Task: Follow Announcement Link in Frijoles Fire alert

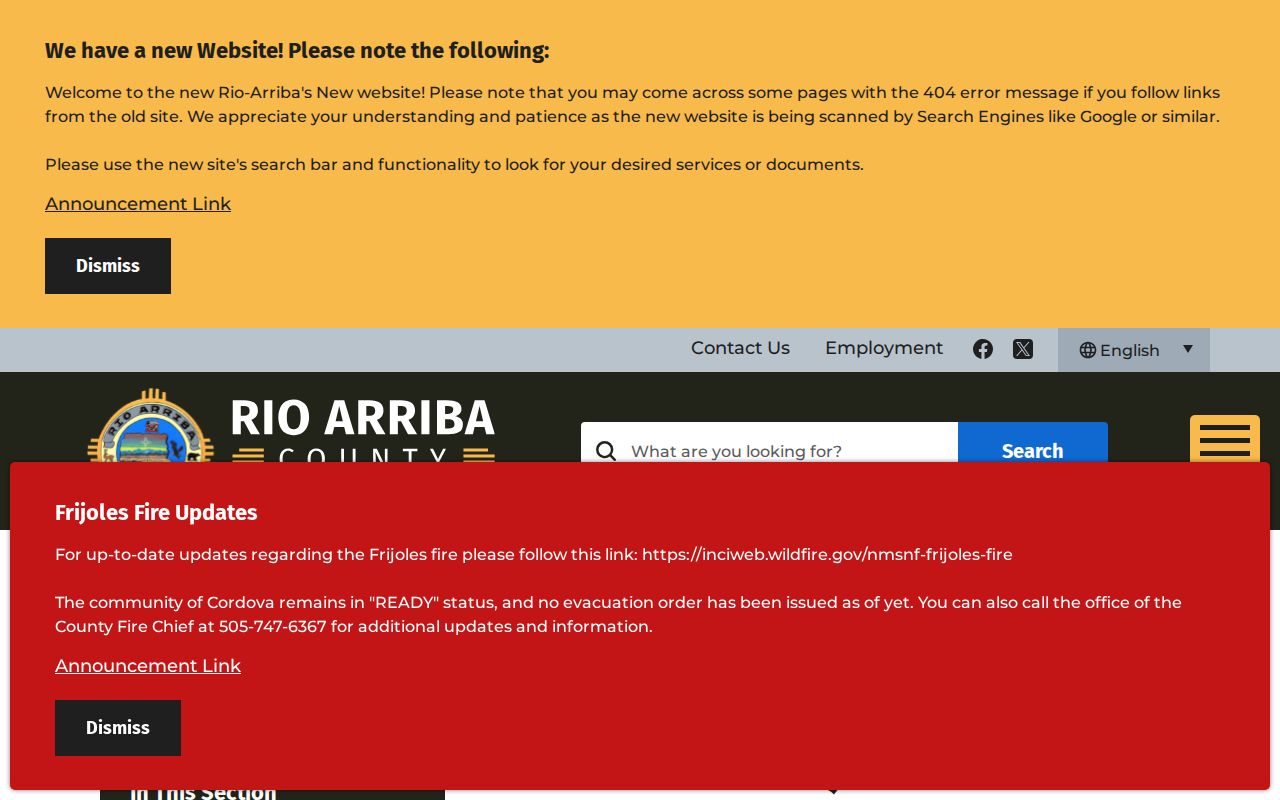Action: click(x=148, y=666)
